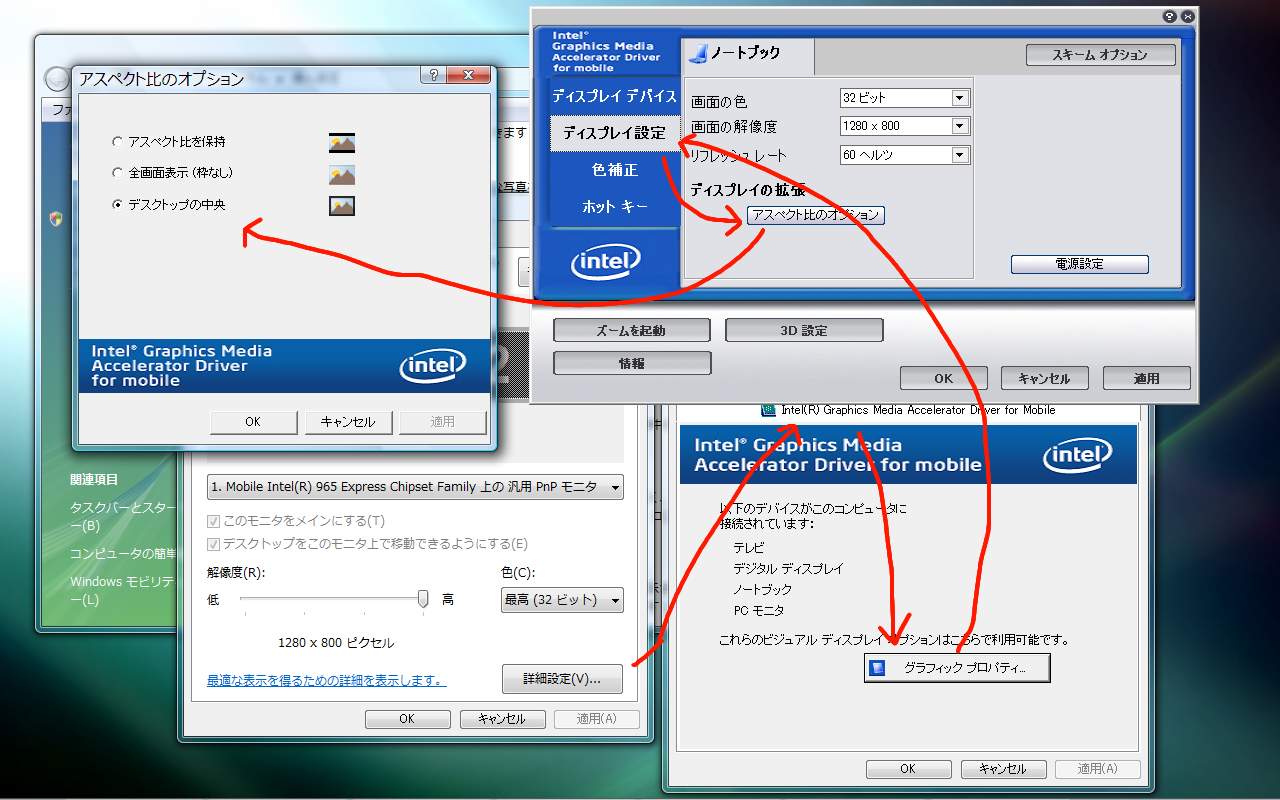This screenshot has width=1280, height=800.
Task: Open the 色(C) dropdown showing 最高 (32 ビット)
Action: 562,600
